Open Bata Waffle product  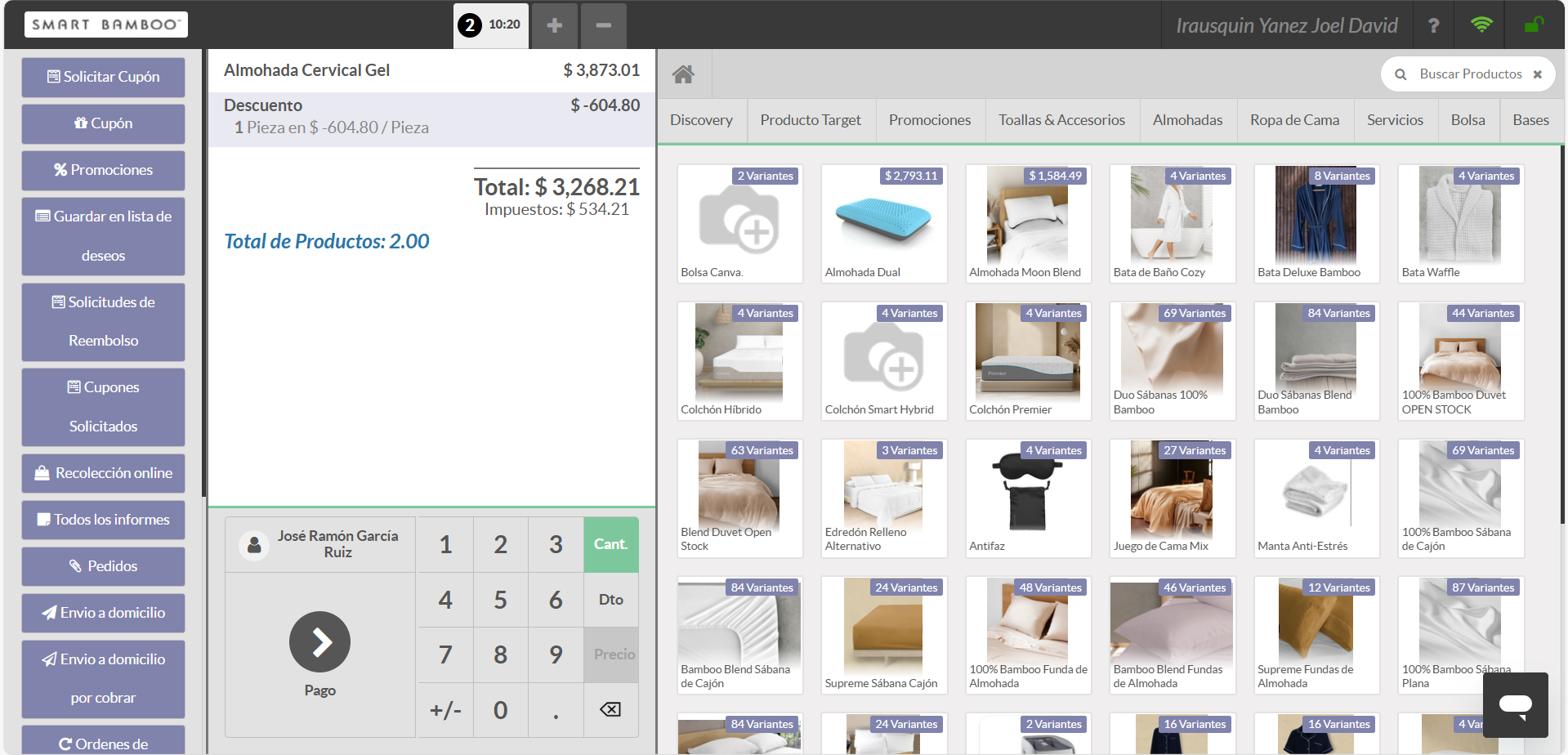click(1460, 224)
